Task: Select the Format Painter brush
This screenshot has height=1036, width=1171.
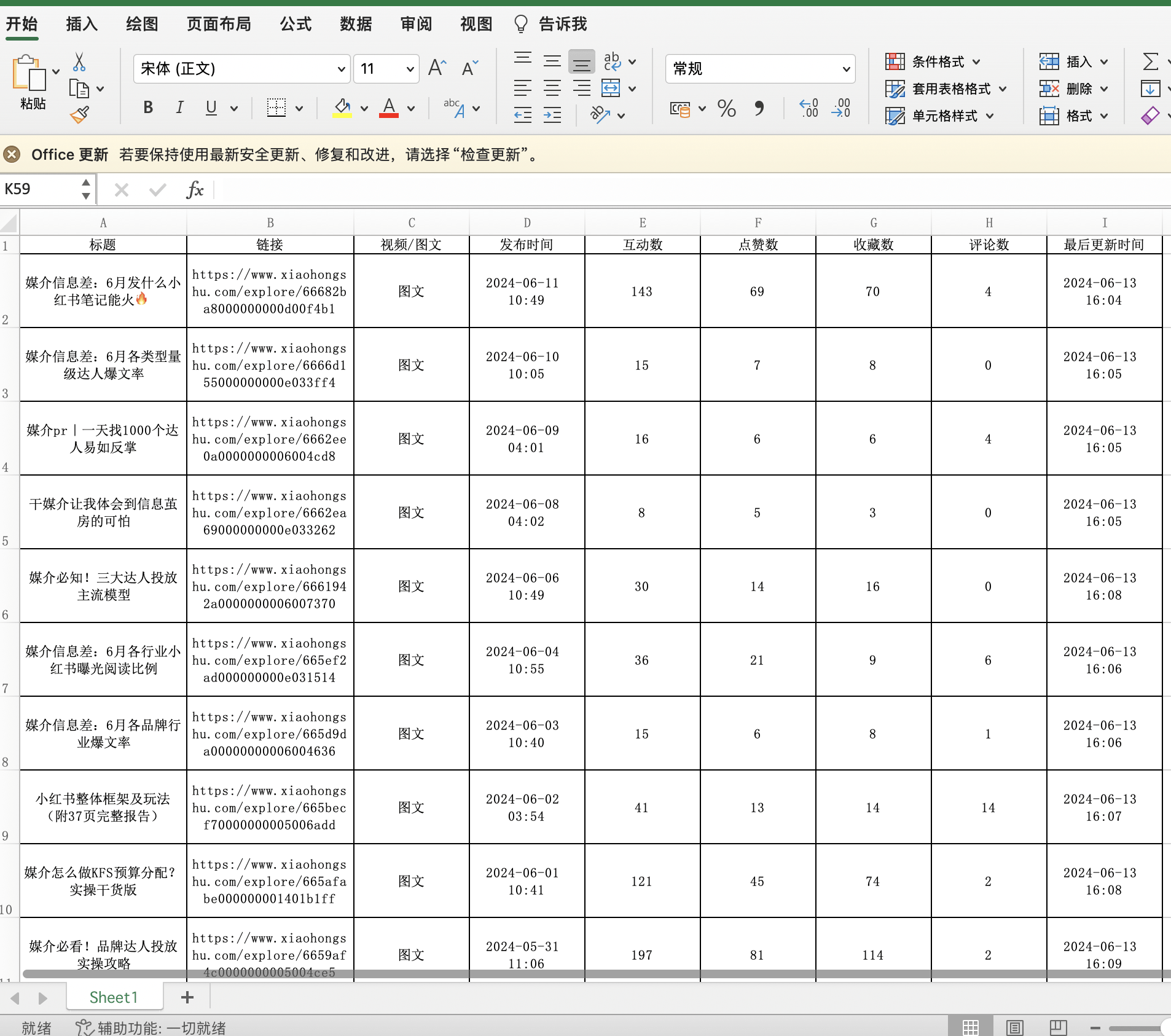Action: coord(79,114)
